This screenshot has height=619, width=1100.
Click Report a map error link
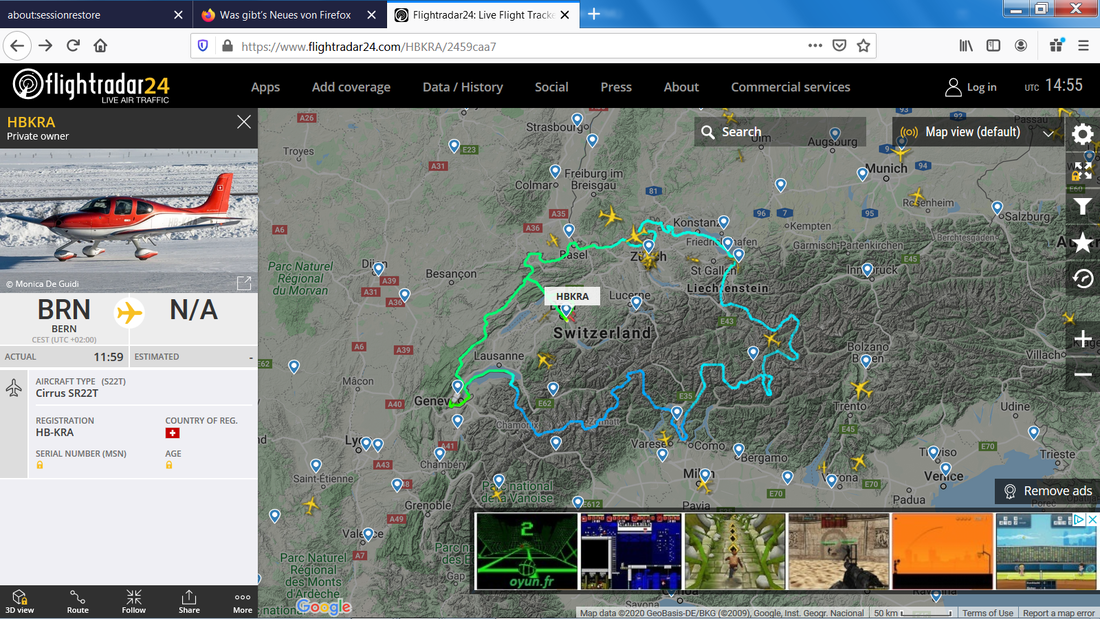point(1059,613)
